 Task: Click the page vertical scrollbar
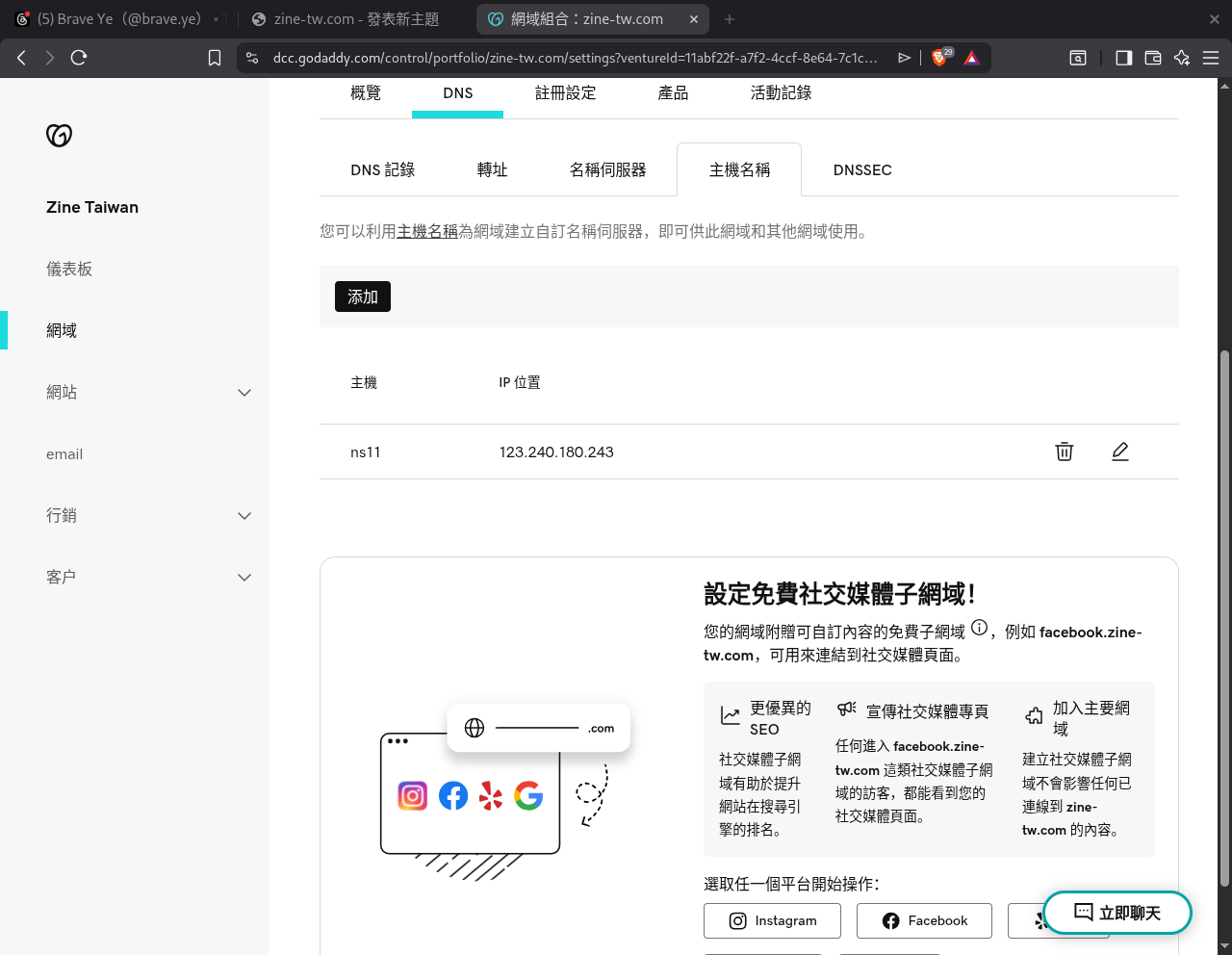(x=1224, y=616)
